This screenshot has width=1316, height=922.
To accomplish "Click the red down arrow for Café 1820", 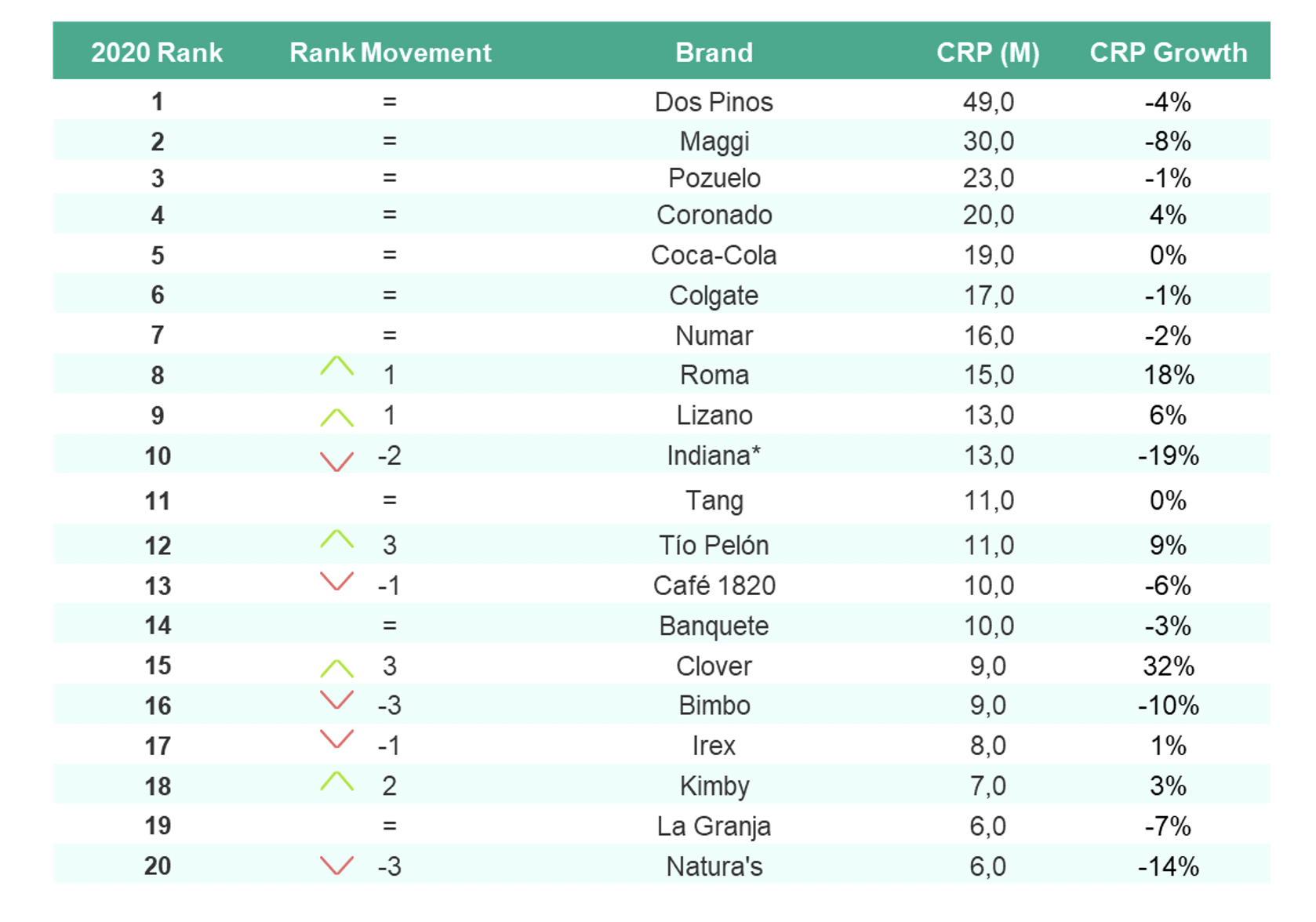I will click(x=336, y=581).
